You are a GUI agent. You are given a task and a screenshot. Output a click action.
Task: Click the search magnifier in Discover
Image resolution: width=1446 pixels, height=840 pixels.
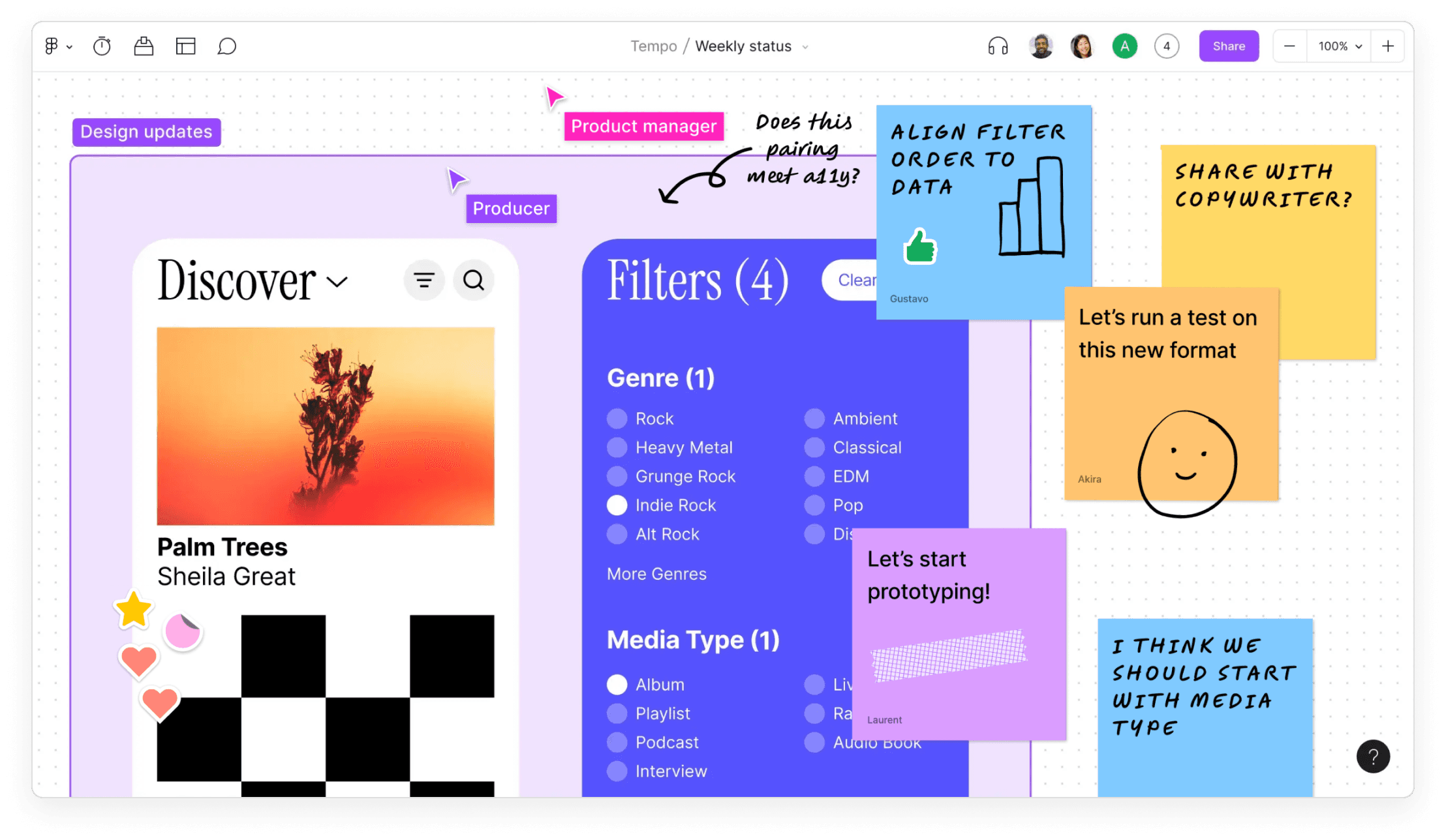[x=474, y=280]
